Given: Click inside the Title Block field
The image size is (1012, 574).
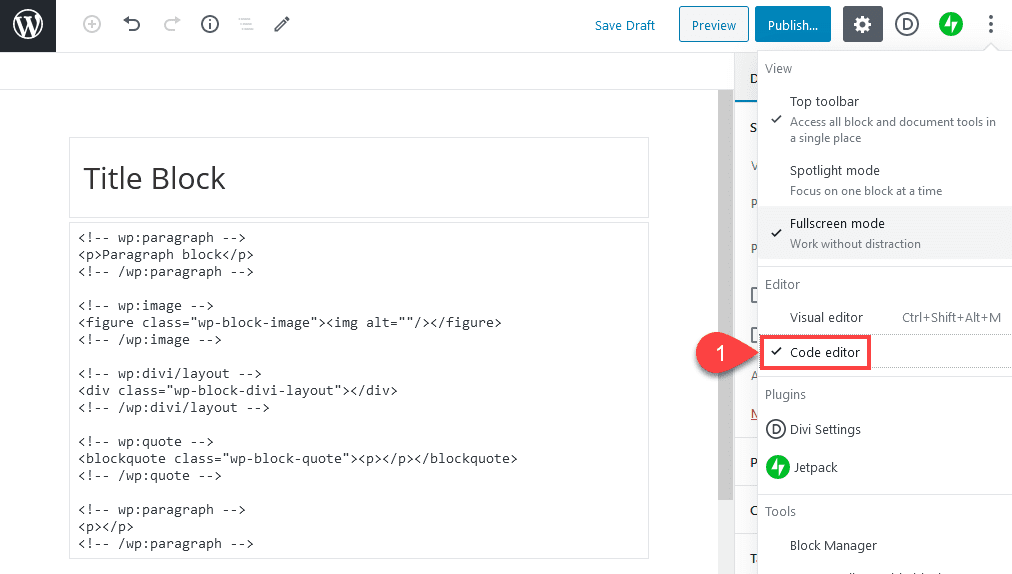Looking at the screenshot, I should pos(358,178).
